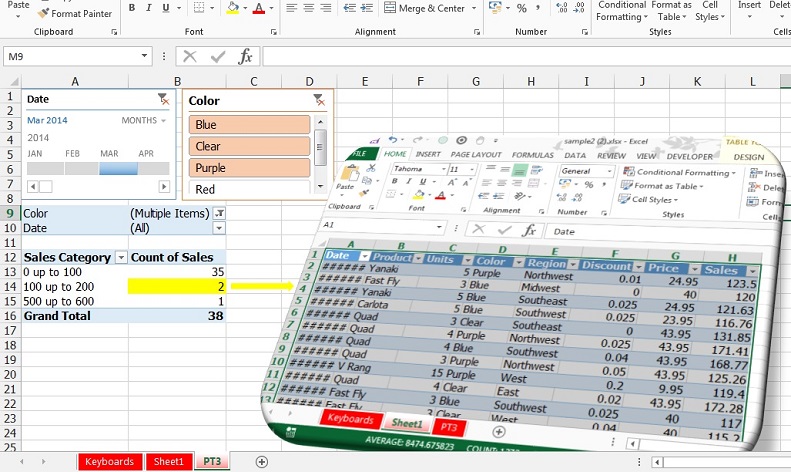Clear the Date timeline filter

[x=163, y=99]
